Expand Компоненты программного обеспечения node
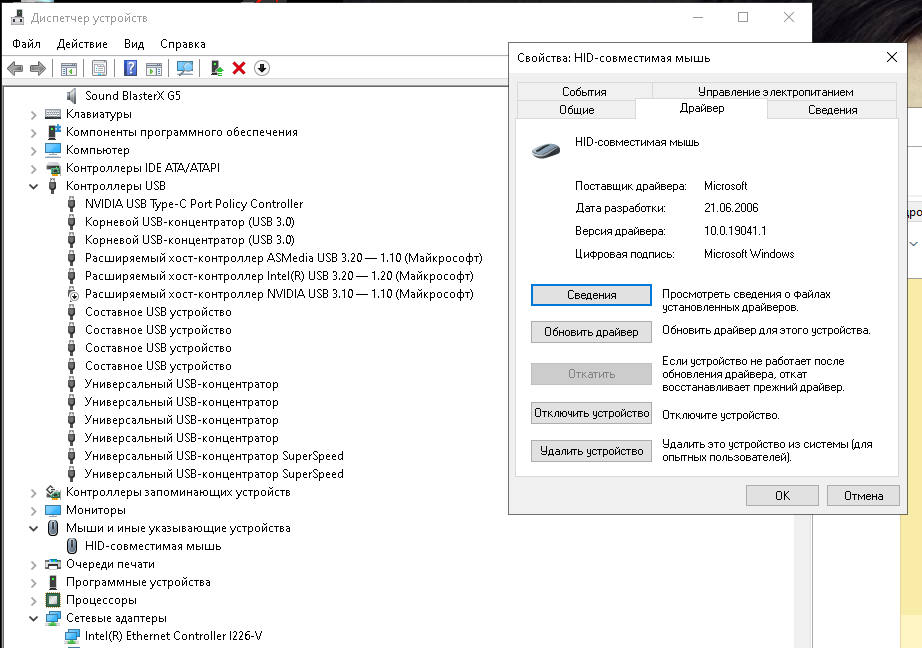The height and width of the screenshot is (648, 922). (x=34, y=133)
